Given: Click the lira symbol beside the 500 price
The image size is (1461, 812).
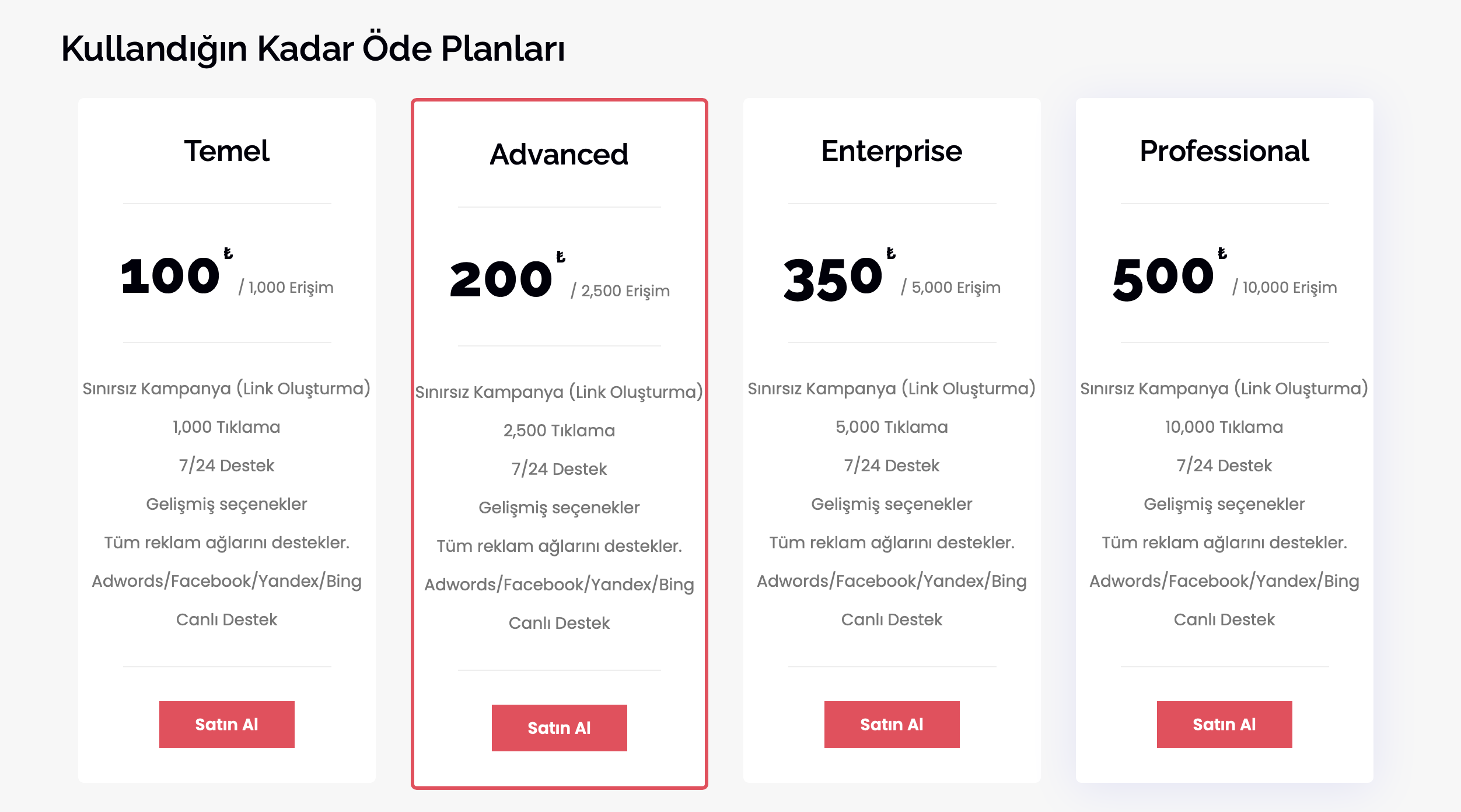Looking at the screenshot, I should coord(1222,253).
